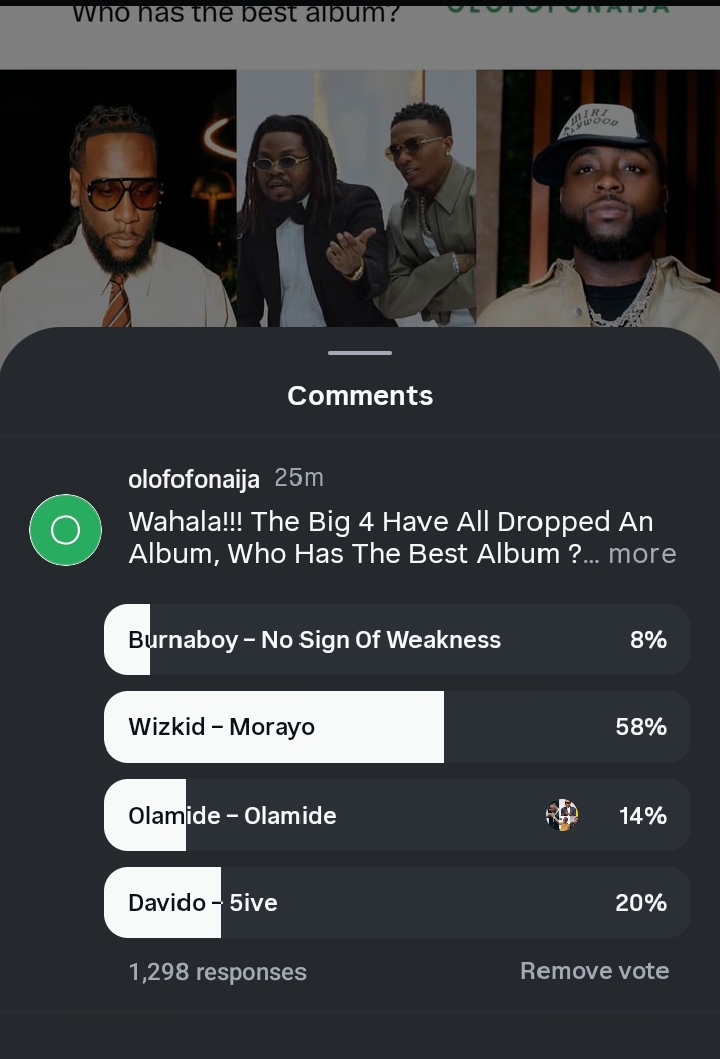Tap the 8% result on Burnaboy
Viewport: 720px width, 1059px height.
[648, 639]
